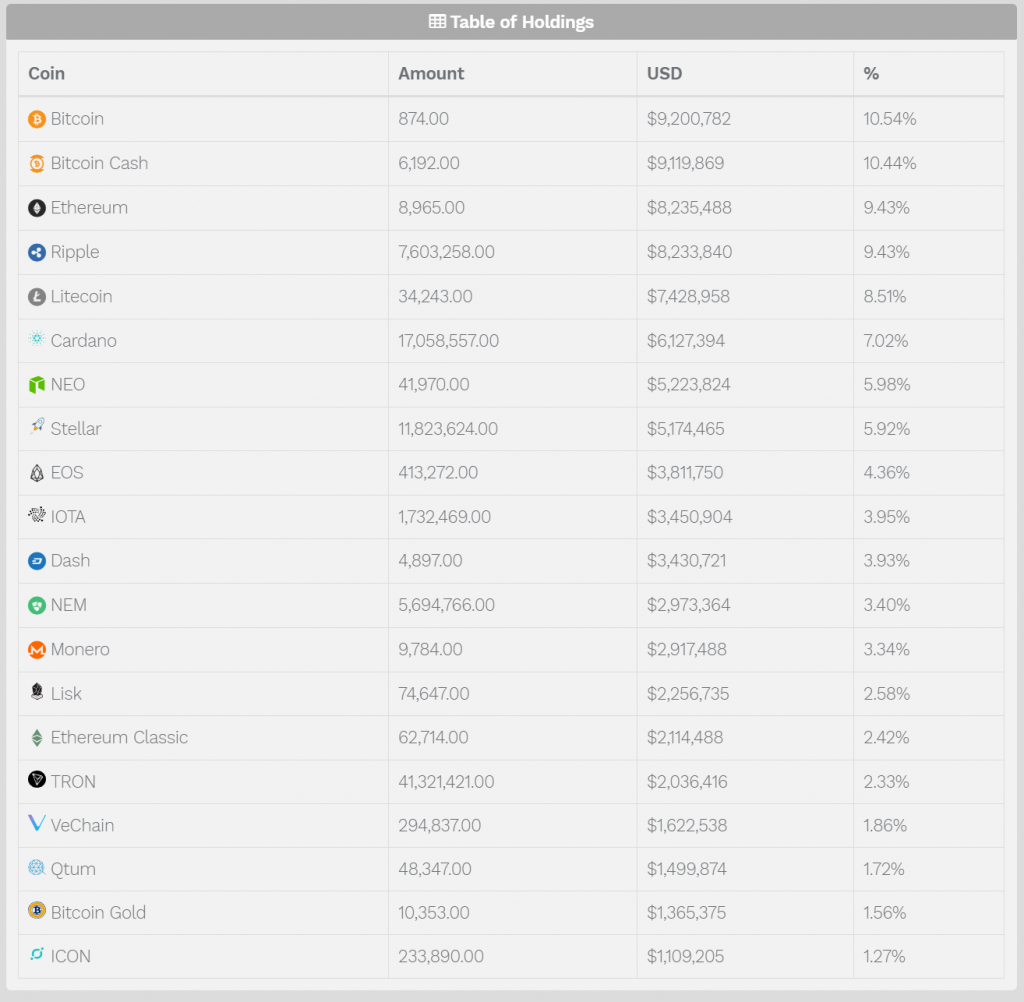Click the NEO green logo icon
This screenshot has width=1024, height=1002.
click(x=37, y=385)
